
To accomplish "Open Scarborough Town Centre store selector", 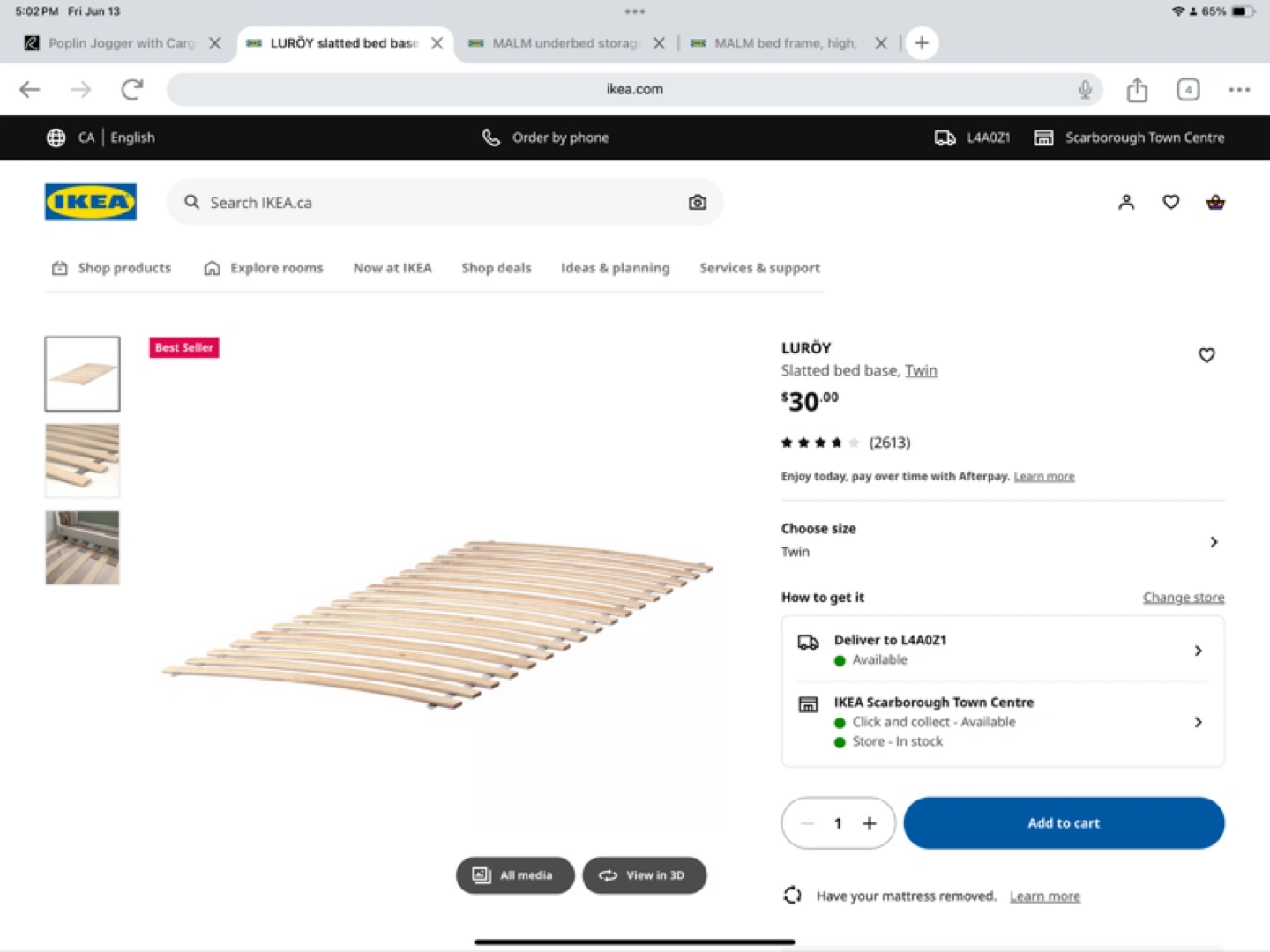I will pyautogui.click(x=1129, y=138).
